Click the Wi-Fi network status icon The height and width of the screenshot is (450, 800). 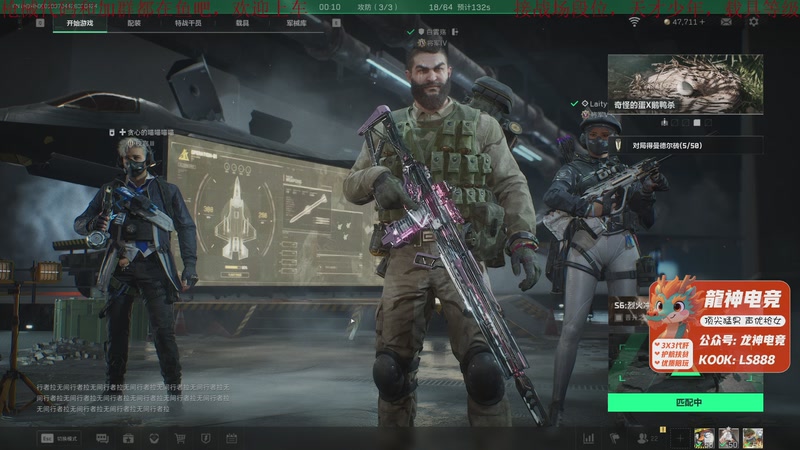[x=634, y=22]
